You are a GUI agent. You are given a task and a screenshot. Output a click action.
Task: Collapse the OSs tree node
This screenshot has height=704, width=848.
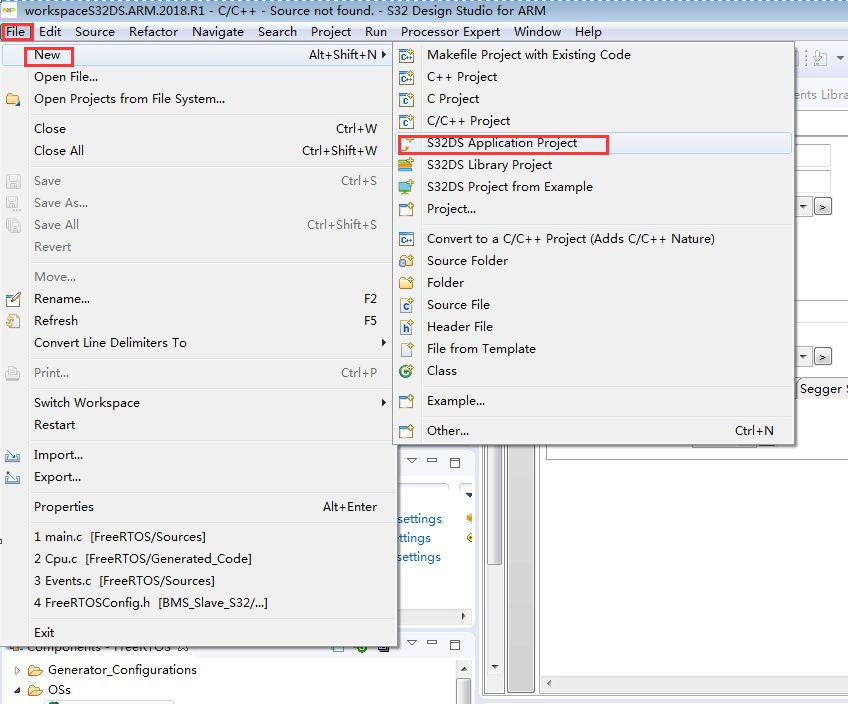(17, 689)
